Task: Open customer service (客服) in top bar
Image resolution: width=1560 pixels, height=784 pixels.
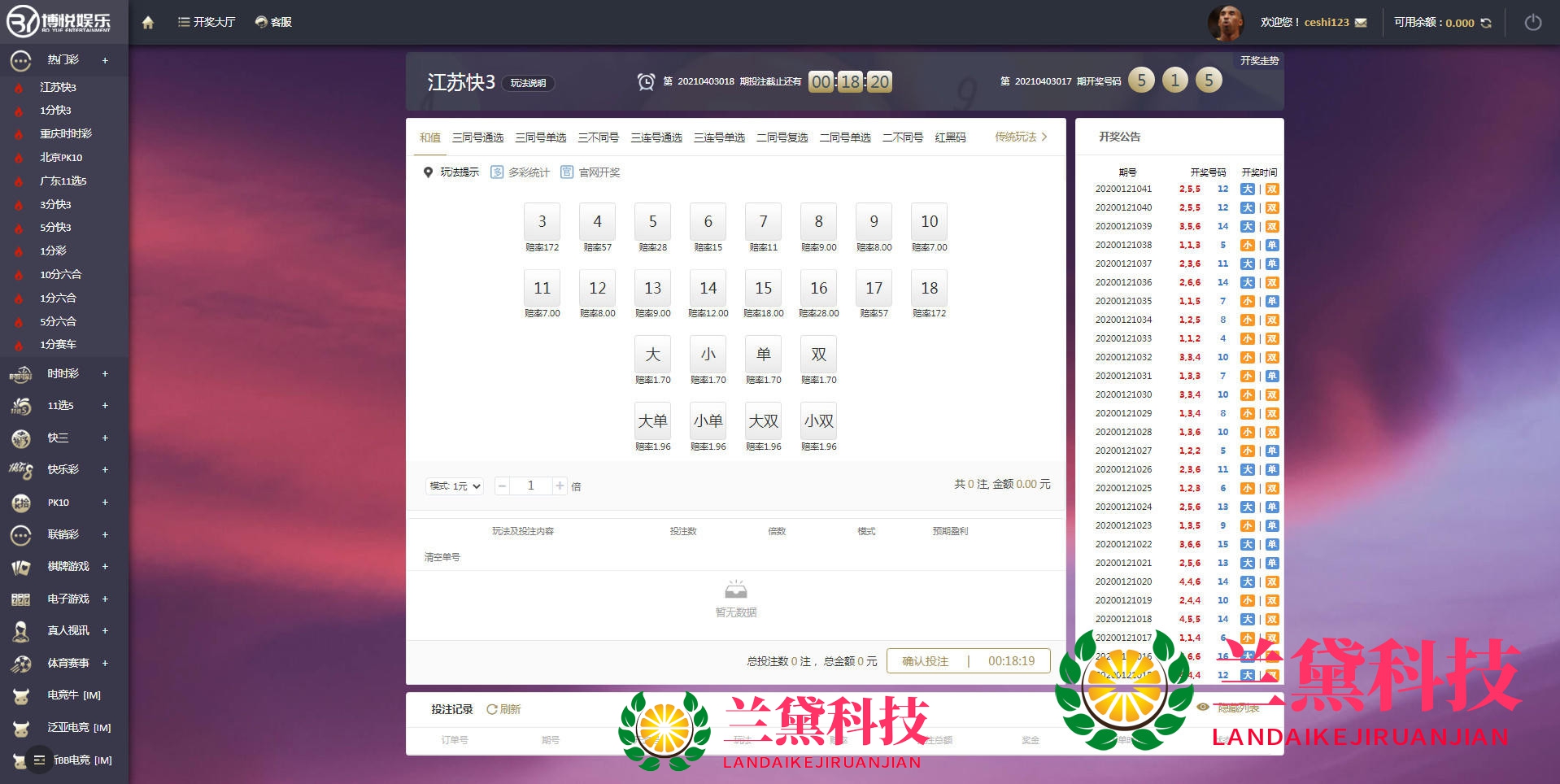Action: pyautogui.click(x=273, y=23)
